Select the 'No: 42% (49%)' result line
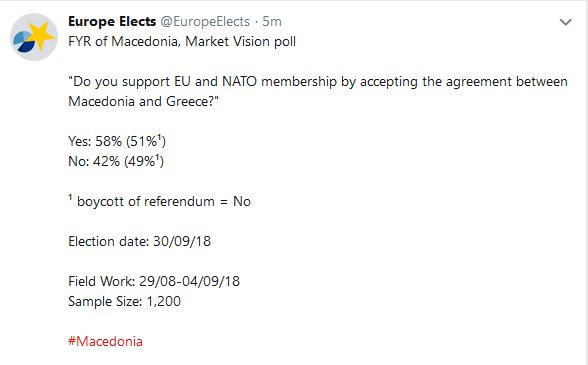Screen dimensions: 588x365 point(116,161)
